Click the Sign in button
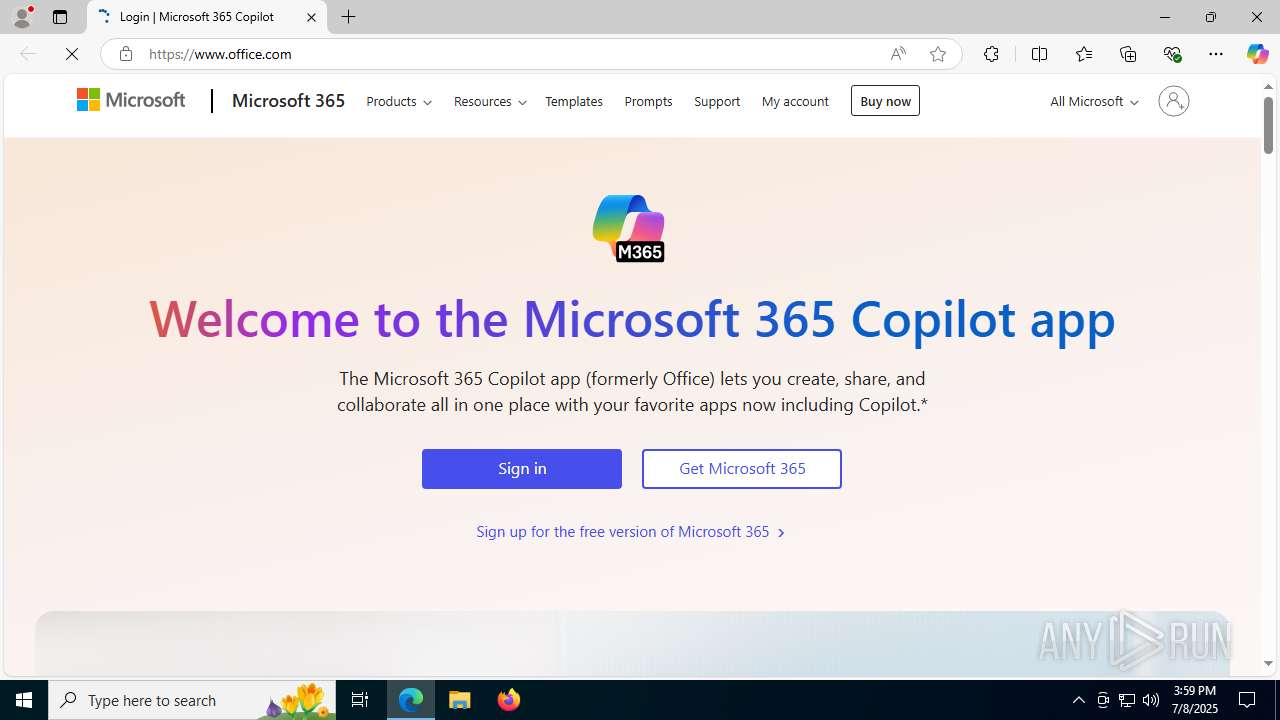This screenshot has width=1280, height=720. point(522,468)
